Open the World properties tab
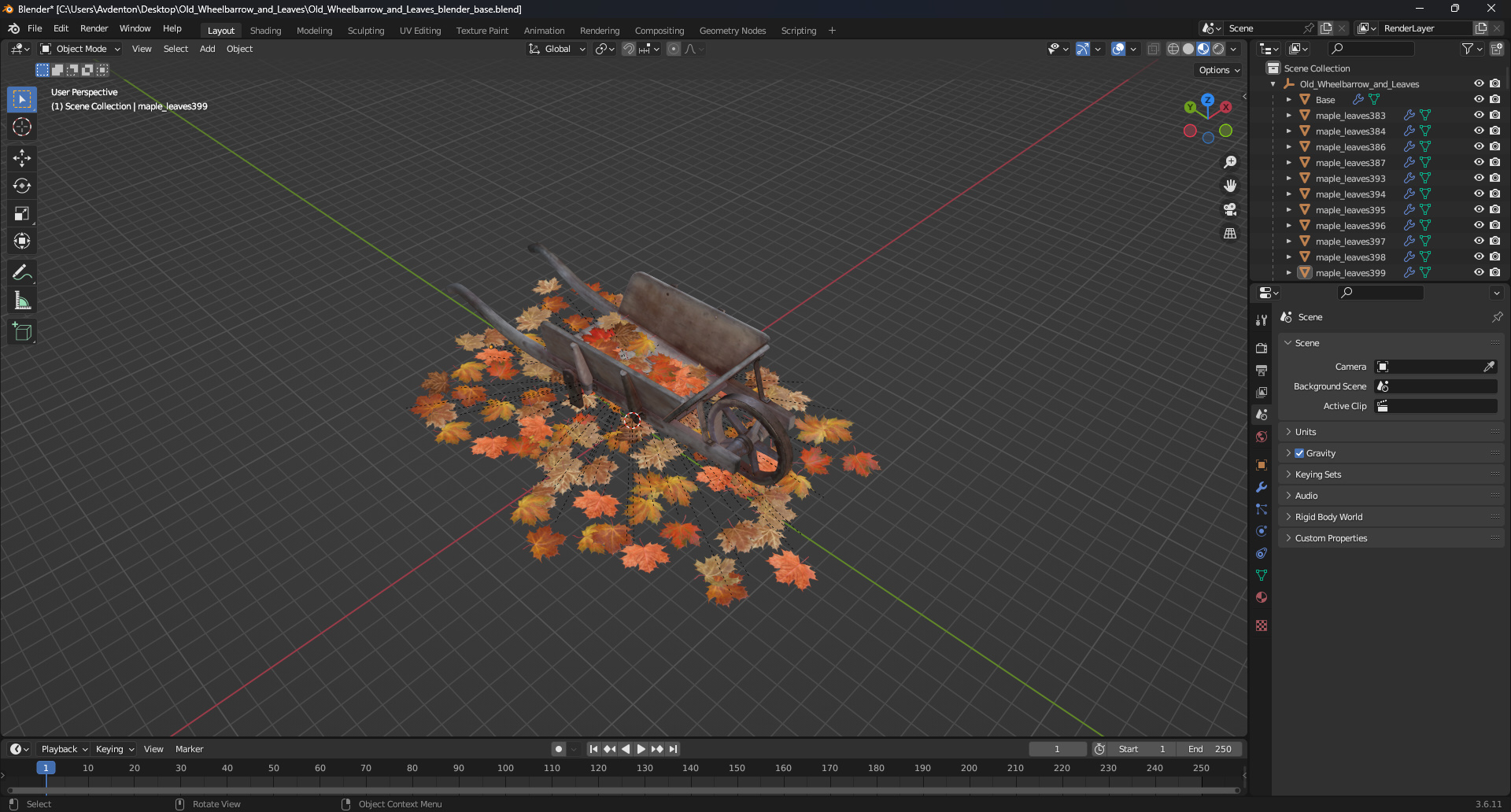The image size is (1511, 812). coord(1262,437)
